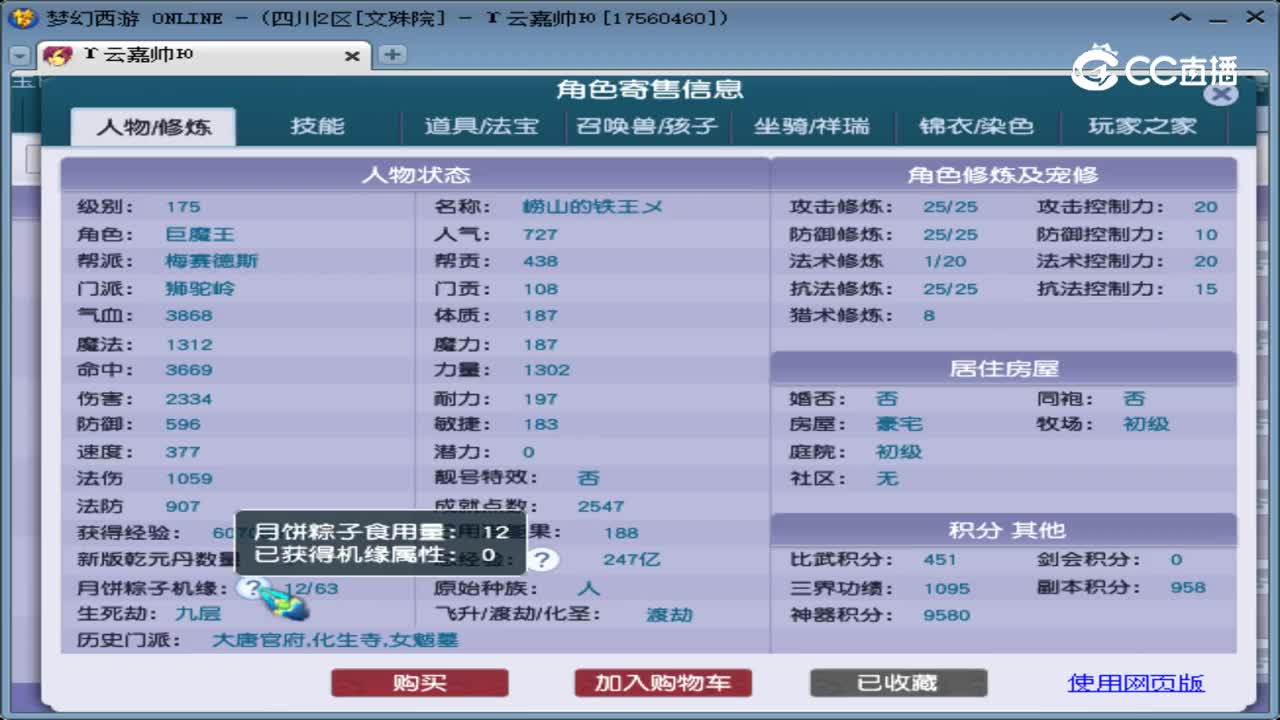Click guild name 梅赛德斯

pyautogui.click(x=212, y=261)
